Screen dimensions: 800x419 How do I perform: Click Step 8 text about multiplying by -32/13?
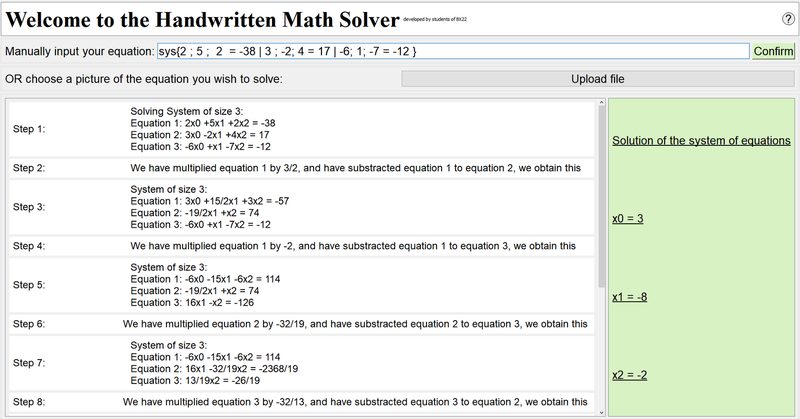point(355,402)
